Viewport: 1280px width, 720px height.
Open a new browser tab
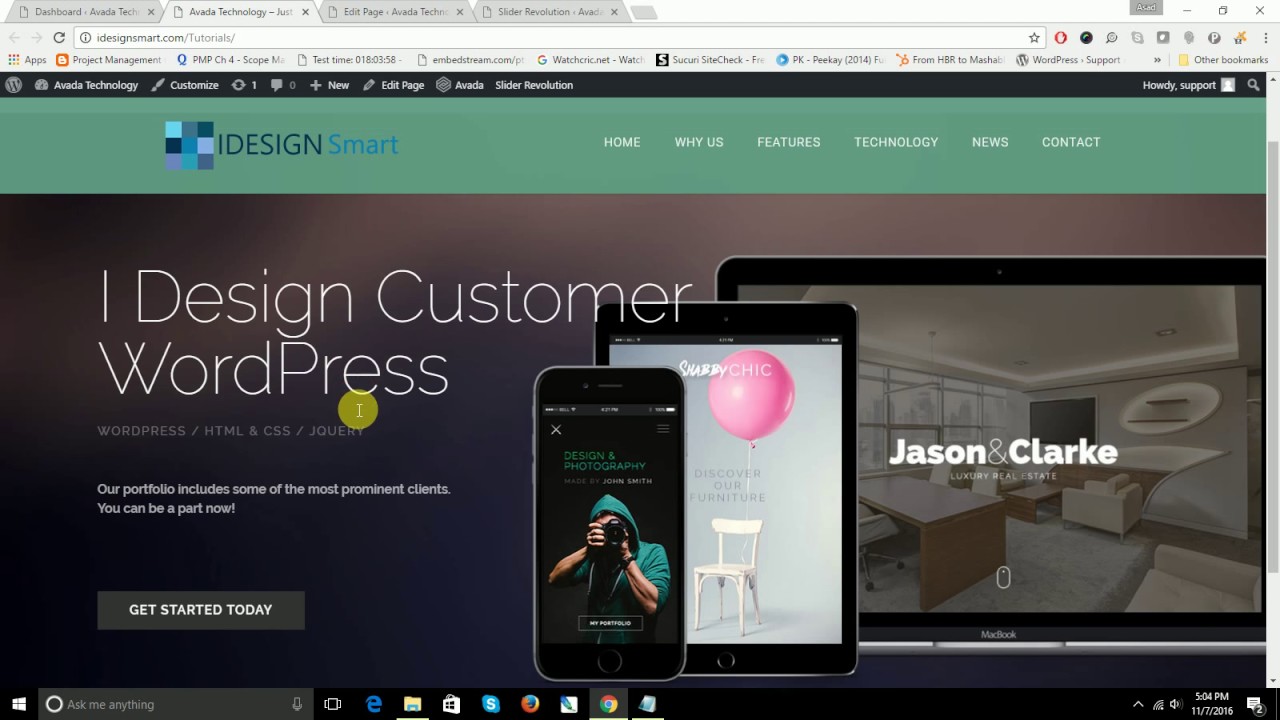644,12
